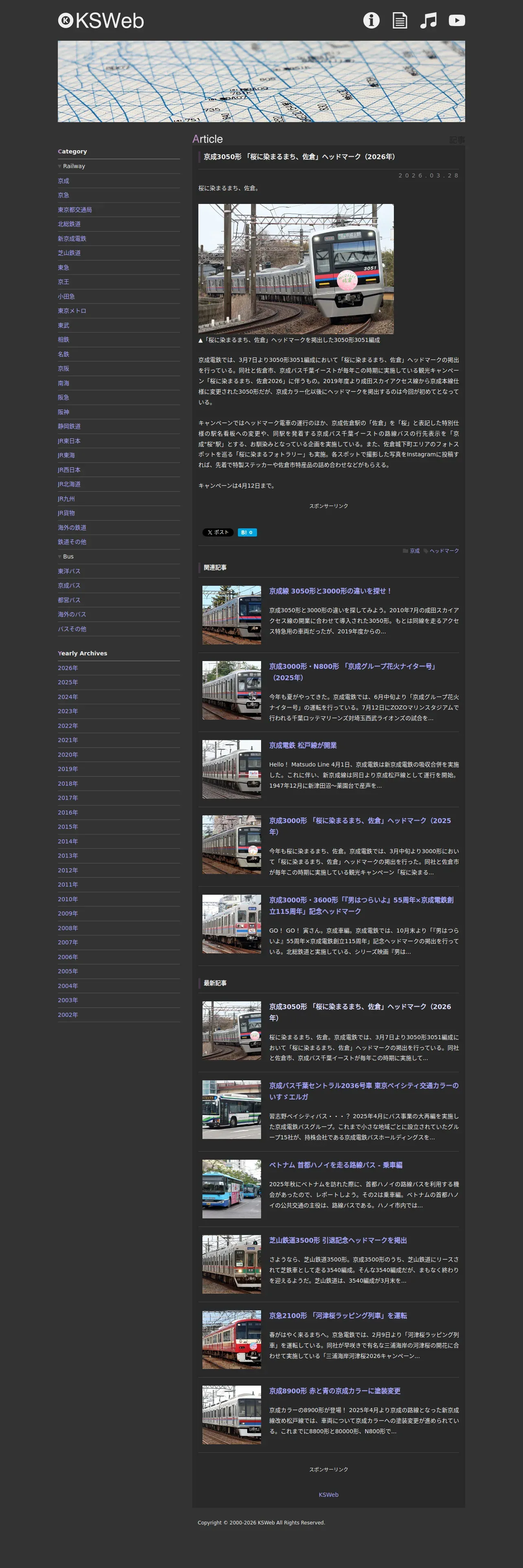Collapse the Bus category section
This screenshot has width=523, height=1568.
pyautogui.click(x=66, y=556)
